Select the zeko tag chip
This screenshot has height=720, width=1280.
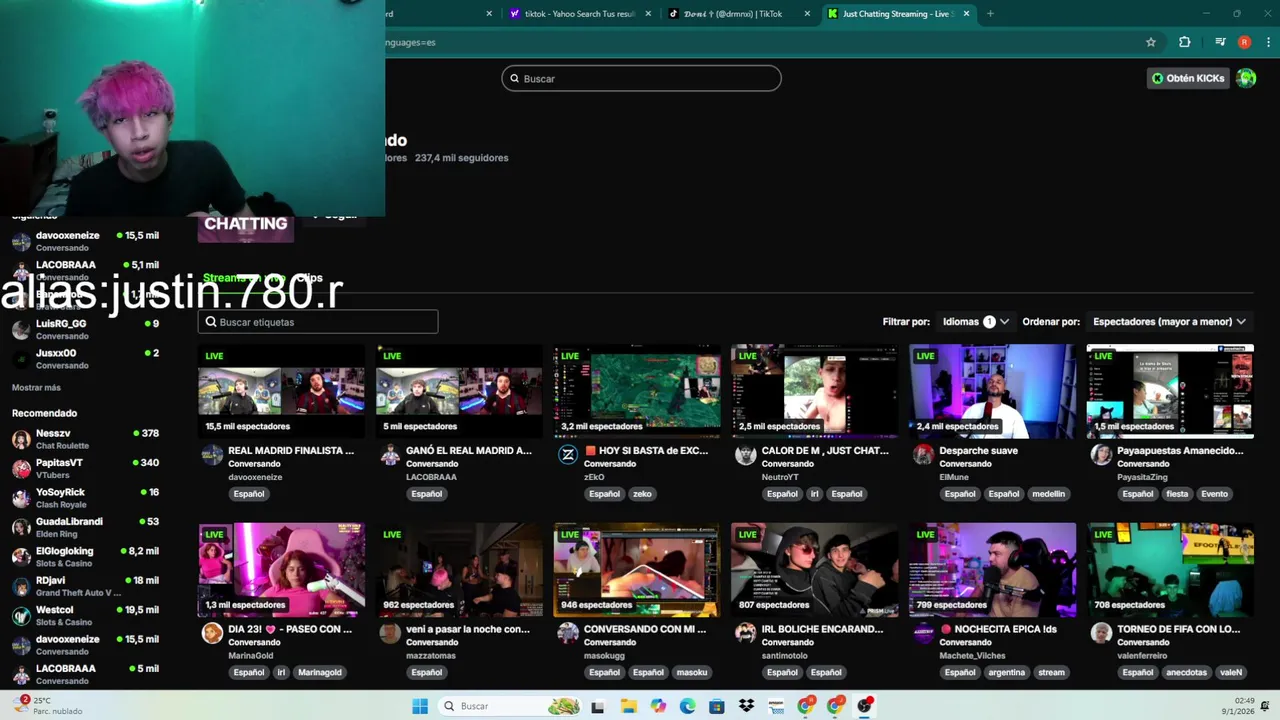click(x=642, y=494)
